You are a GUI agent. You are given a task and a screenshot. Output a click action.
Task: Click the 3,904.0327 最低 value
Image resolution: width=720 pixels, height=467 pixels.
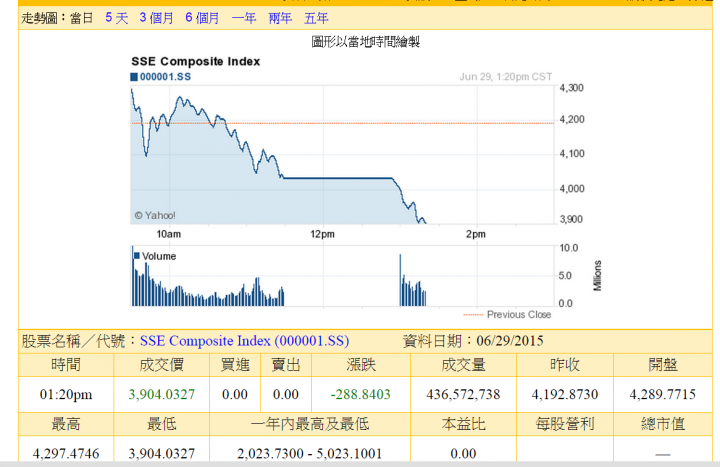162,454
